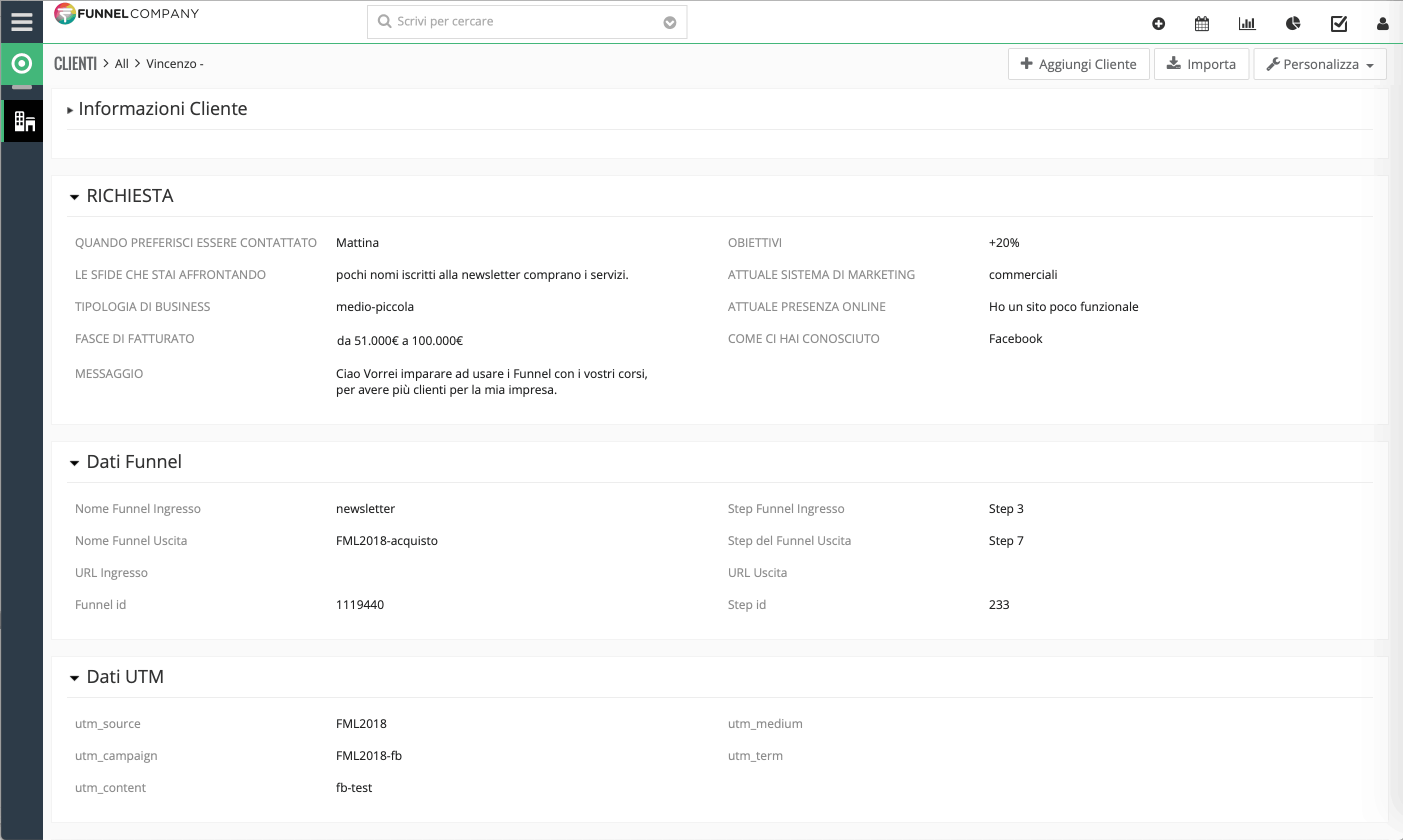Click the 'Step 7' funnel uscita value
This screenshot has height=840, width=1403.
click(1005, 540)
